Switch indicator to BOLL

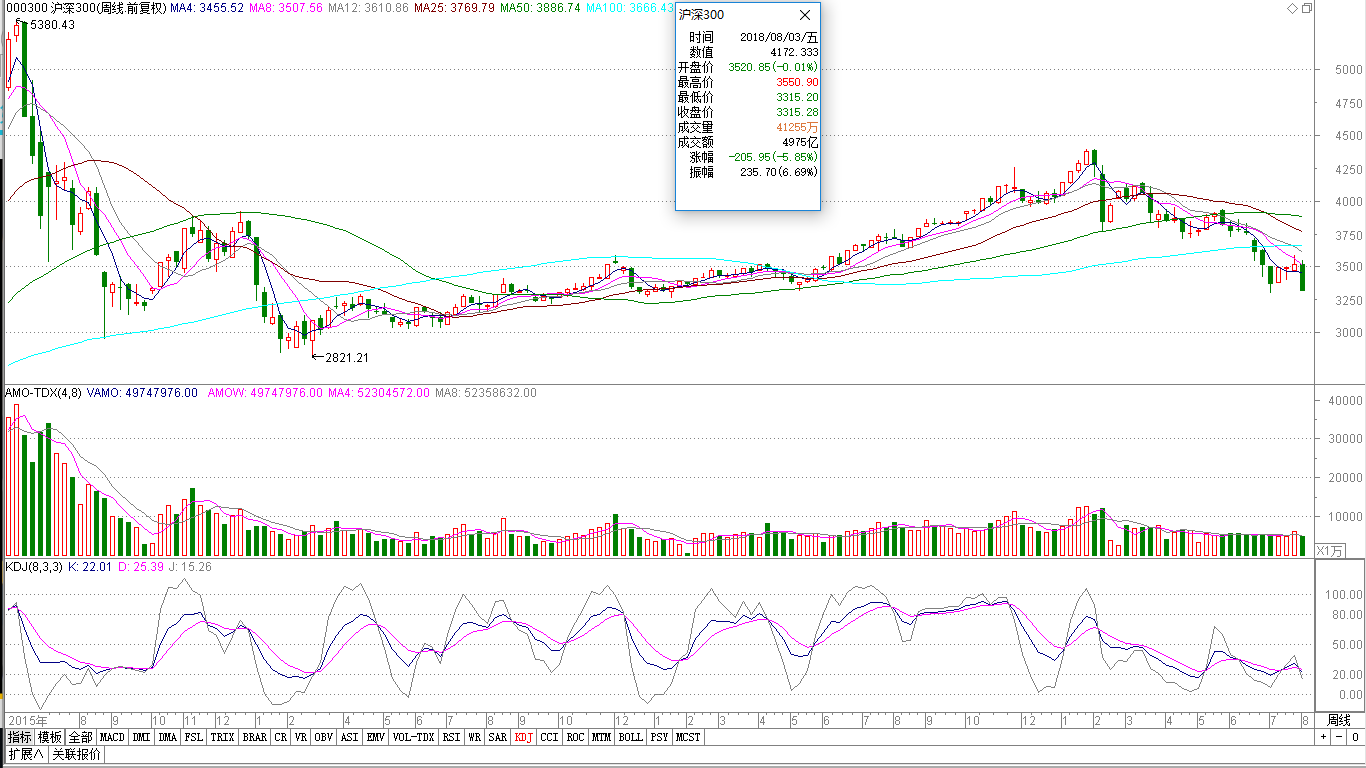pyautogui.click(x=630, y=738)
